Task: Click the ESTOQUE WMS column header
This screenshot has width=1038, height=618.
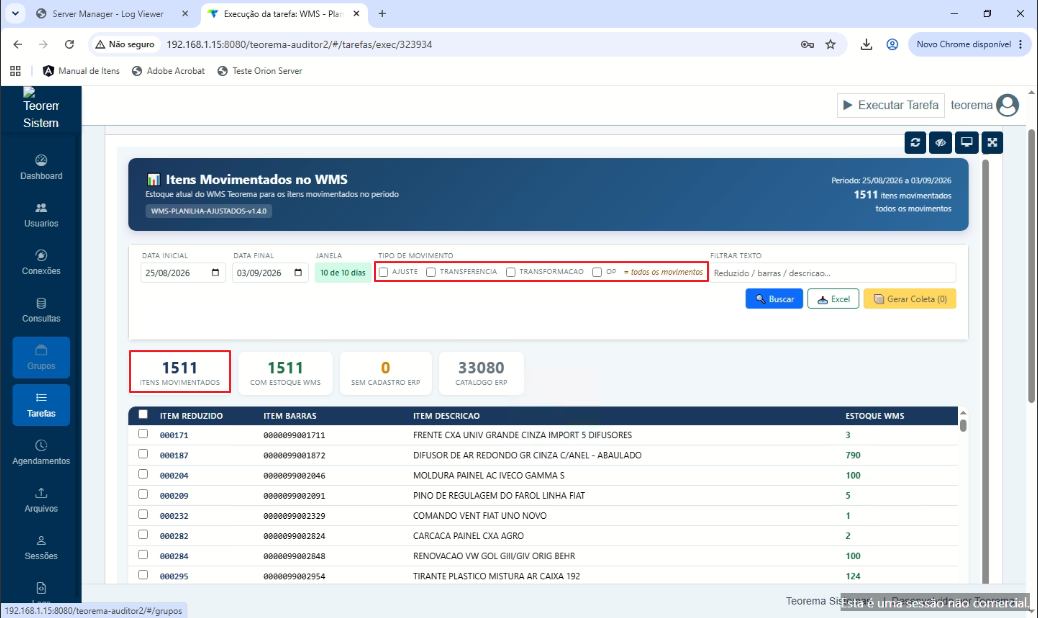Action: [x=874, y=416]
